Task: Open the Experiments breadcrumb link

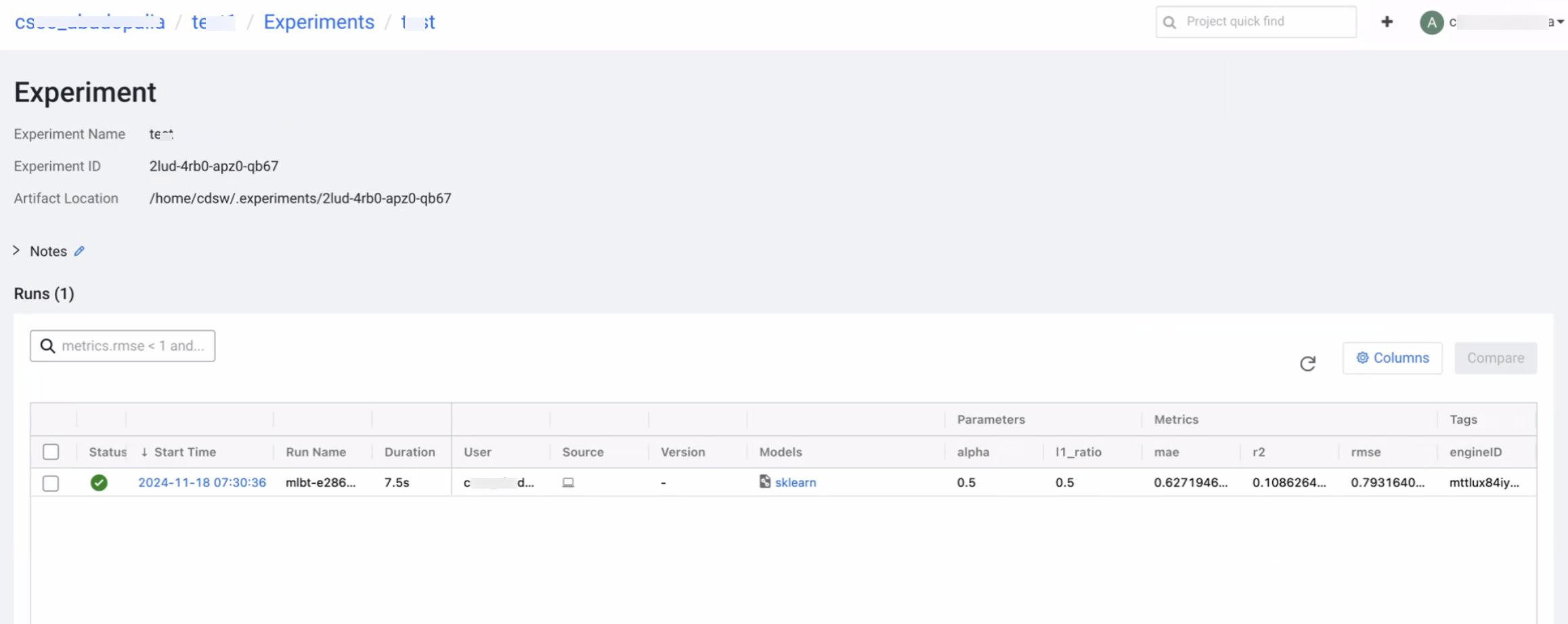Action: pos(318,22)
